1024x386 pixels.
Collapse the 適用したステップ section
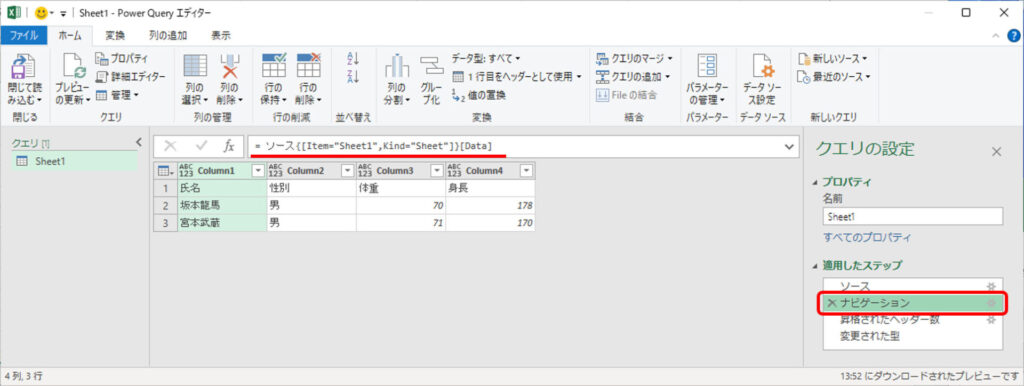point(814,266)
